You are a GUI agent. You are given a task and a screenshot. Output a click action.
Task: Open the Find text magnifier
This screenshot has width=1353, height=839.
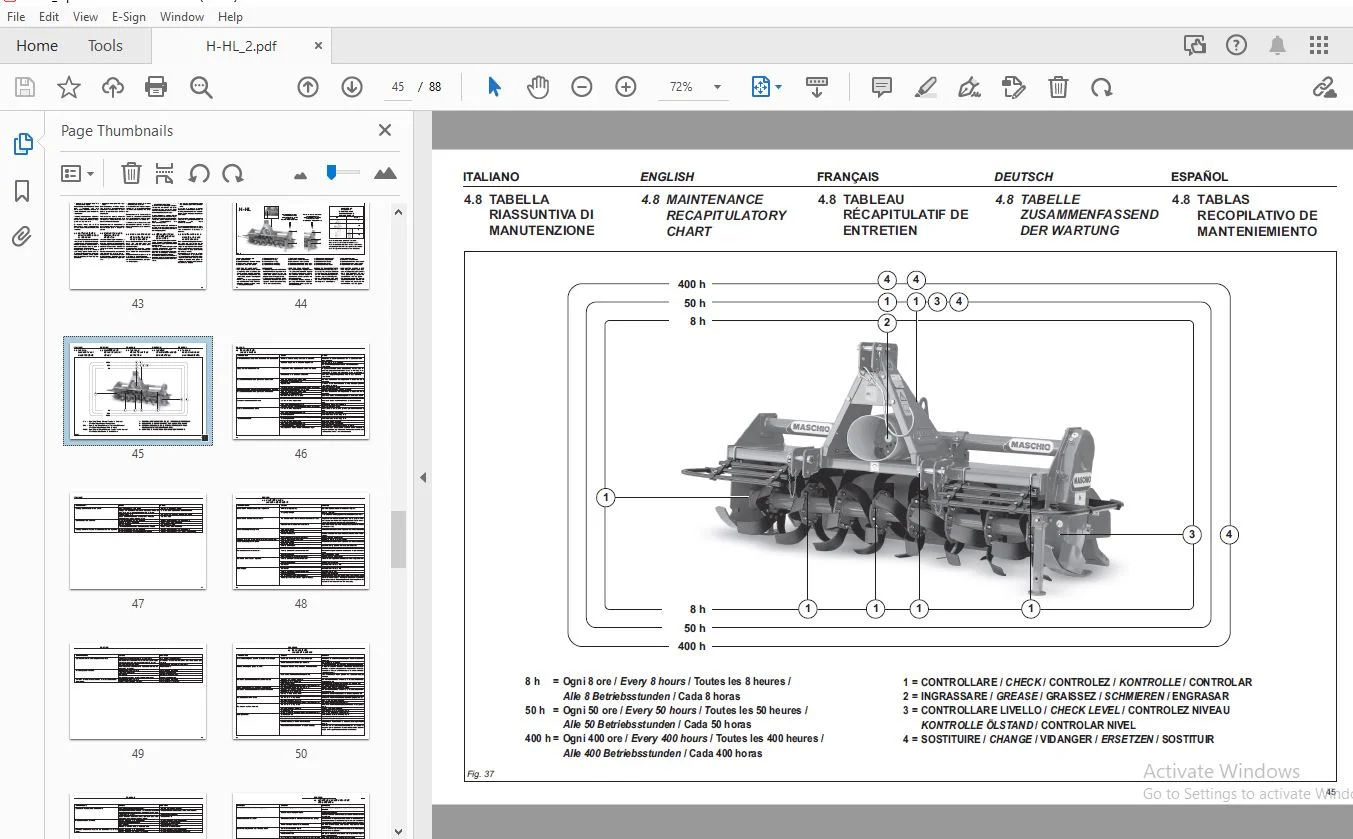201,87
